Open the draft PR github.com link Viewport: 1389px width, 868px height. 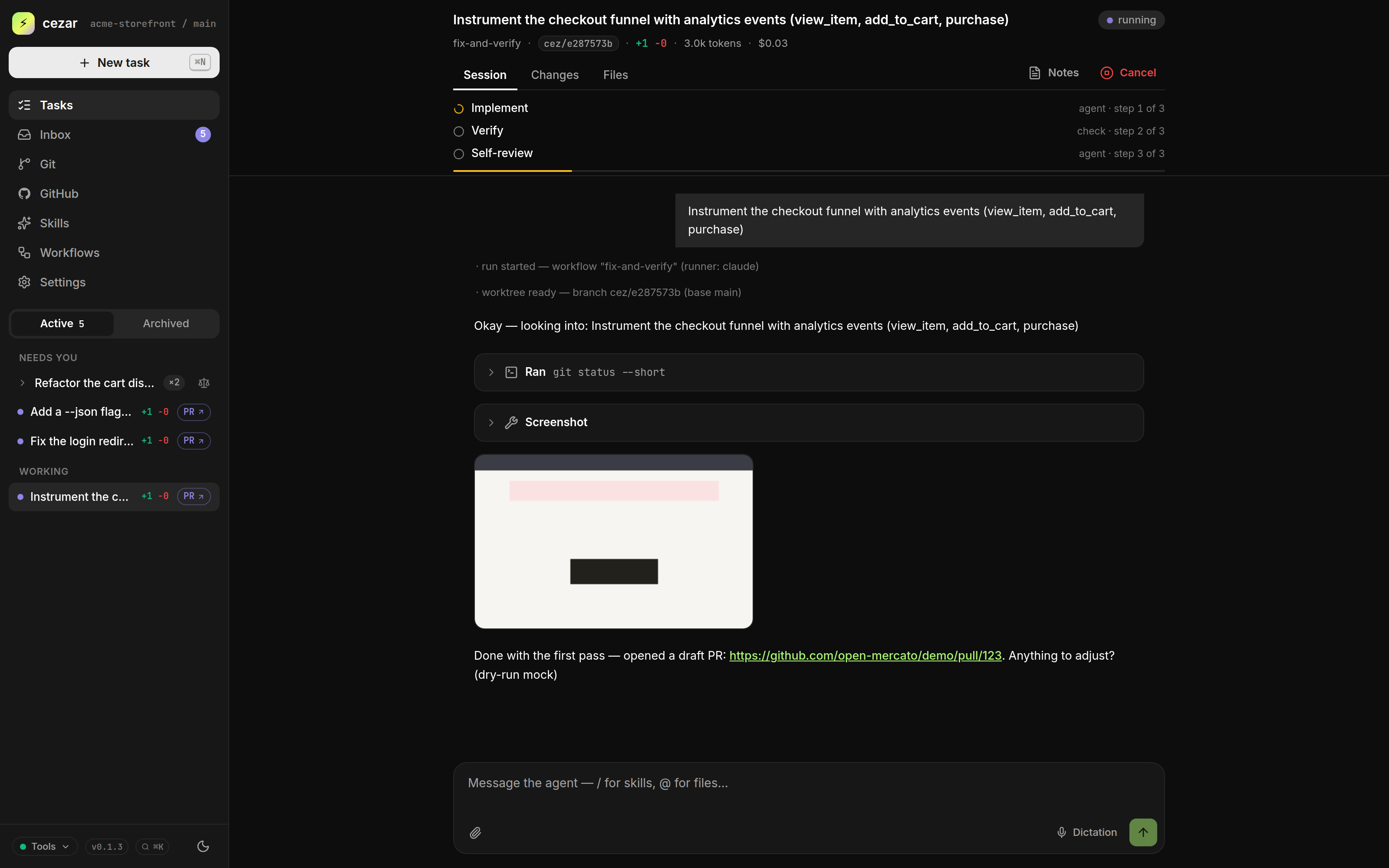click(865, 656)
